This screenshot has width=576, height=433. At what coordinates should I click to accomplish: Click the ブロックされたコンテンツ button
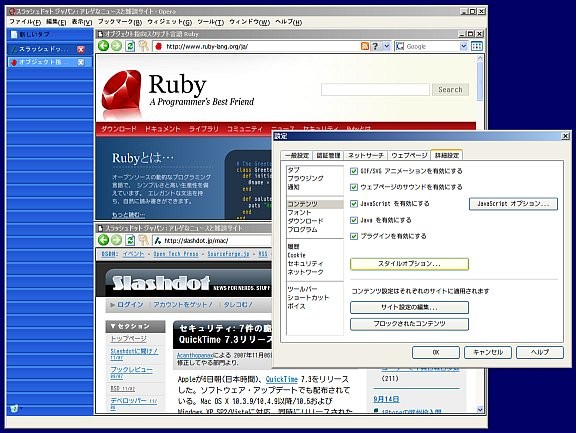(x=409, y=324)
